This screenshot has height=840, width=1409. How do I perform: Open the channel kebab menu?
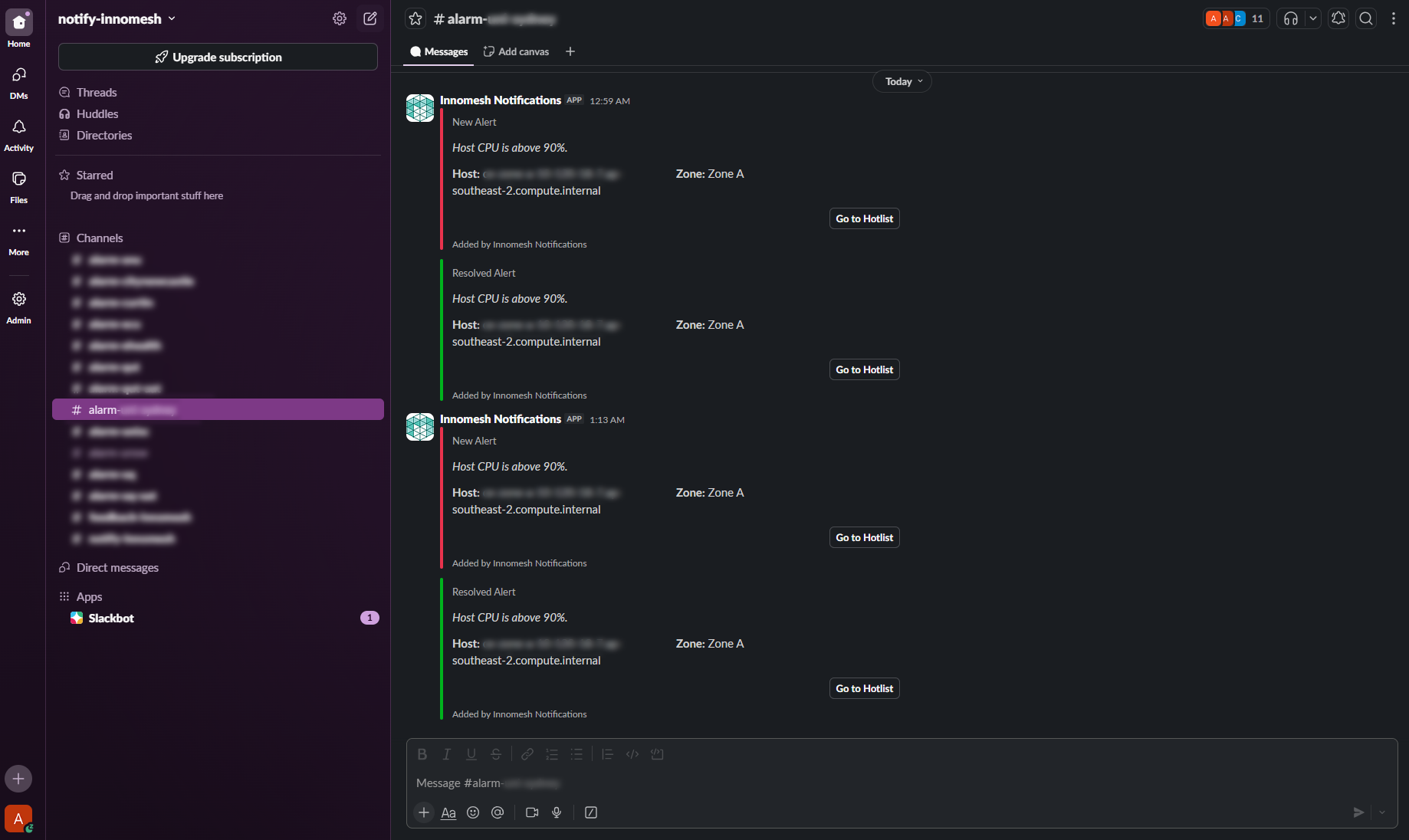click(x=1394, y=18)
